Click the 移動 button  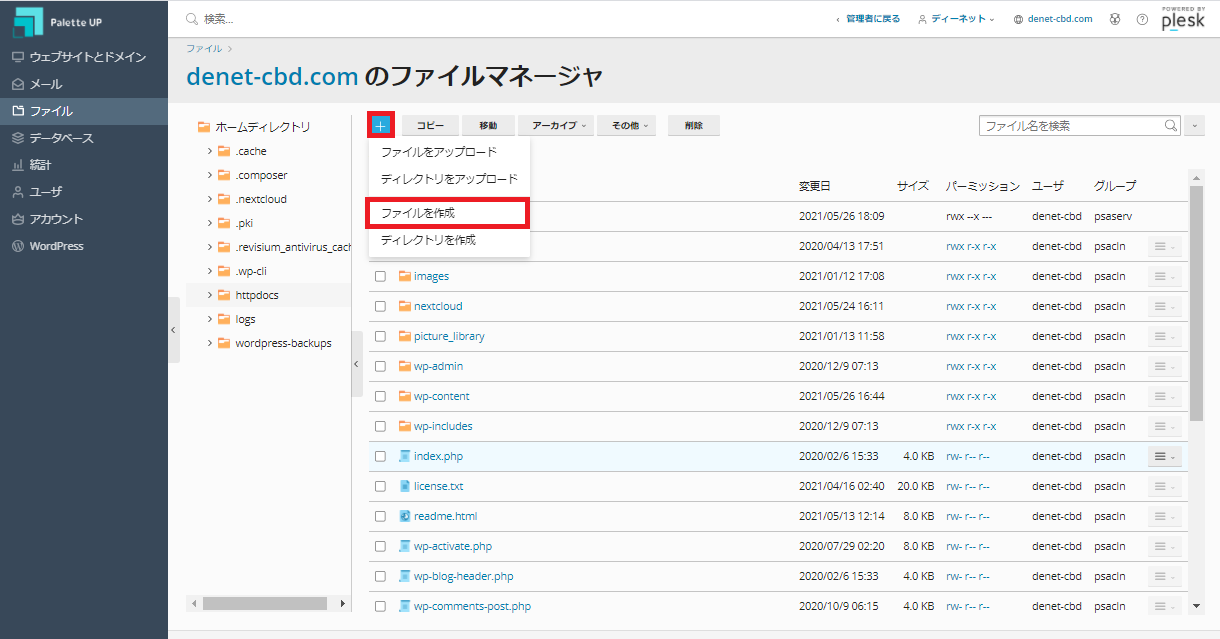coord(488,126)
